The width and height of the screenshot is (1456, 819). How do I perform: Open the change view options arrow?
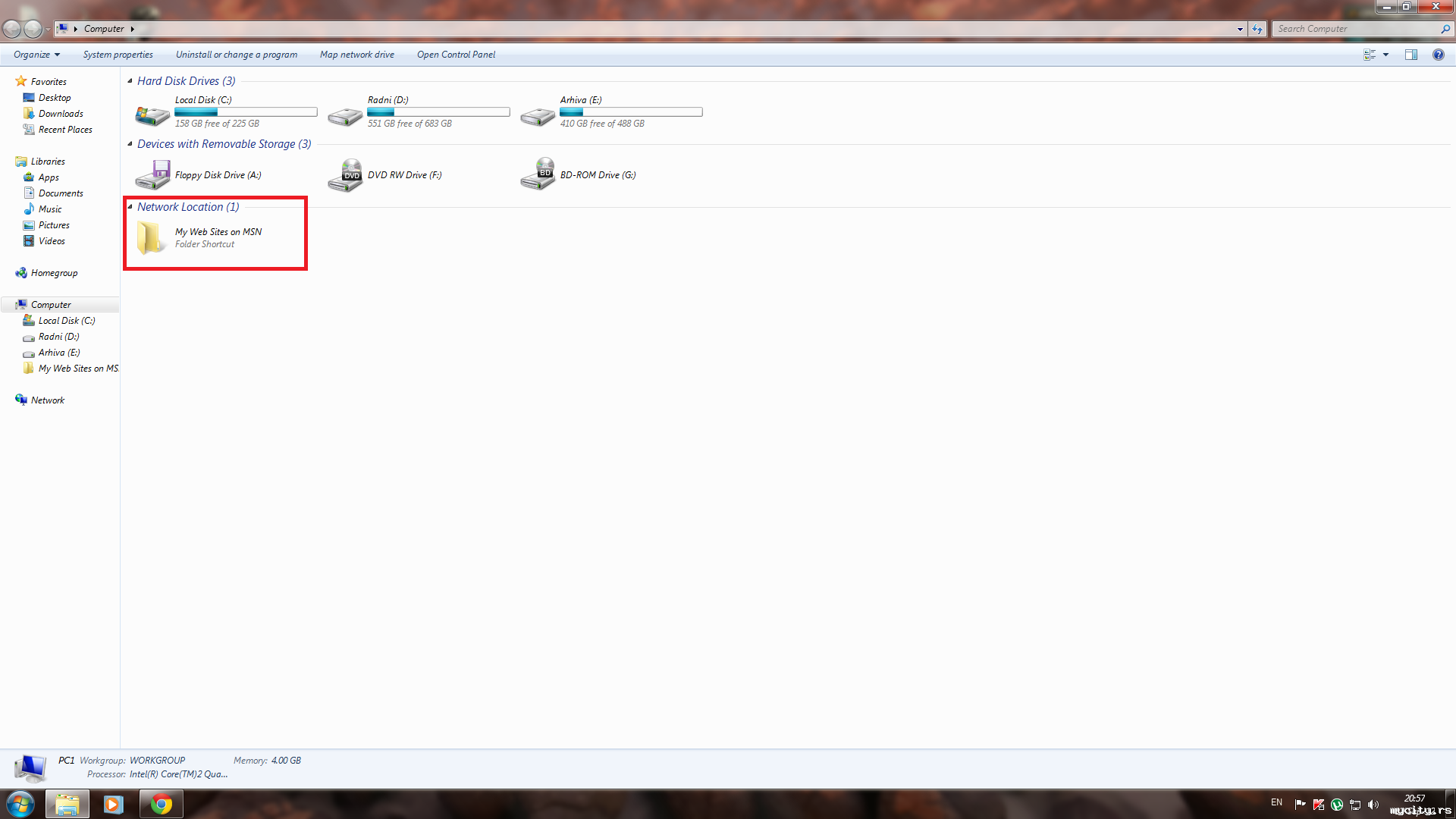pyautogui.click(x=1385, y=55)
